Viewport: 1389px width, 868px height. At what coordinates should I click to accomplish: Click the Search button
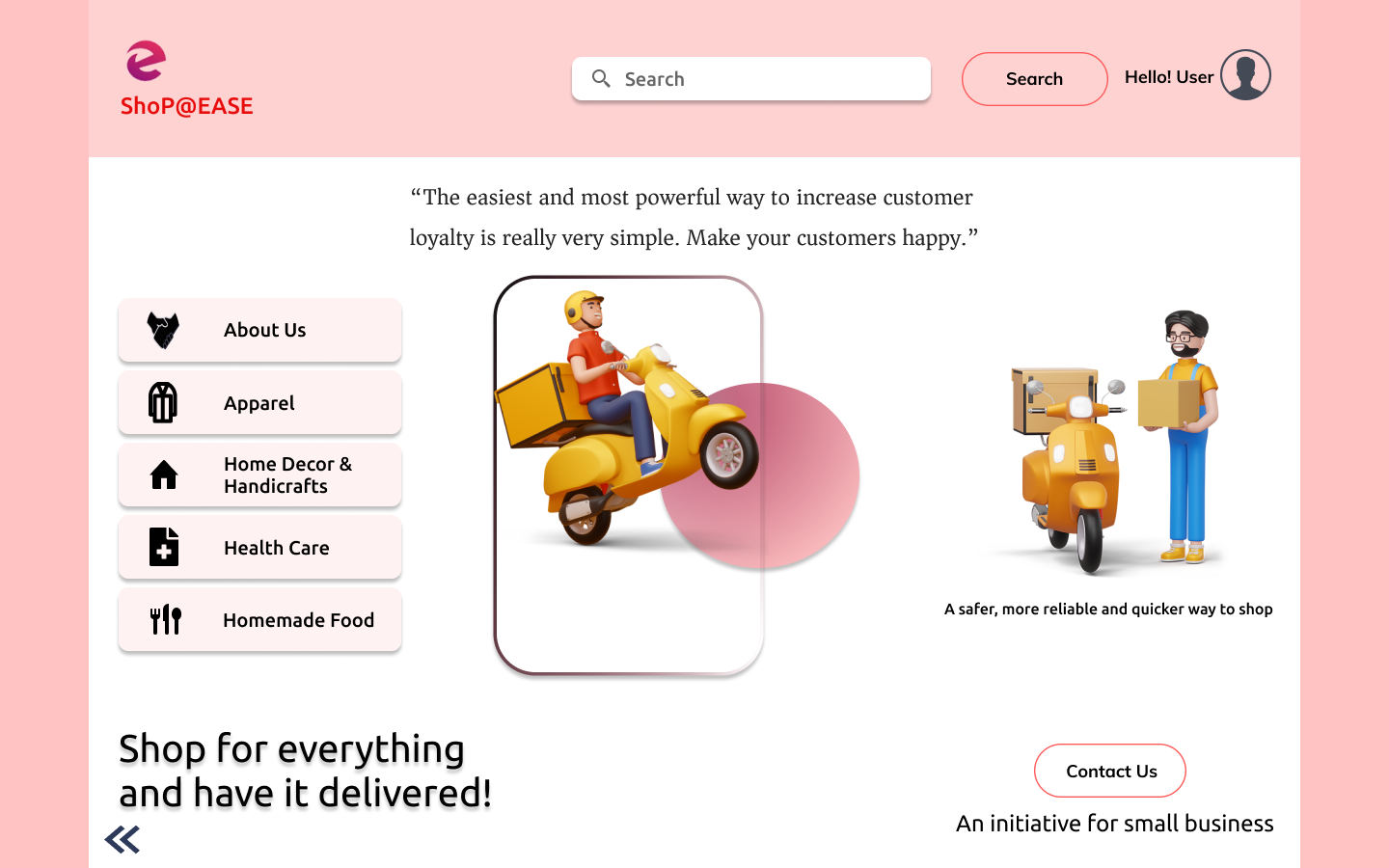click(x=1035, y=79)
